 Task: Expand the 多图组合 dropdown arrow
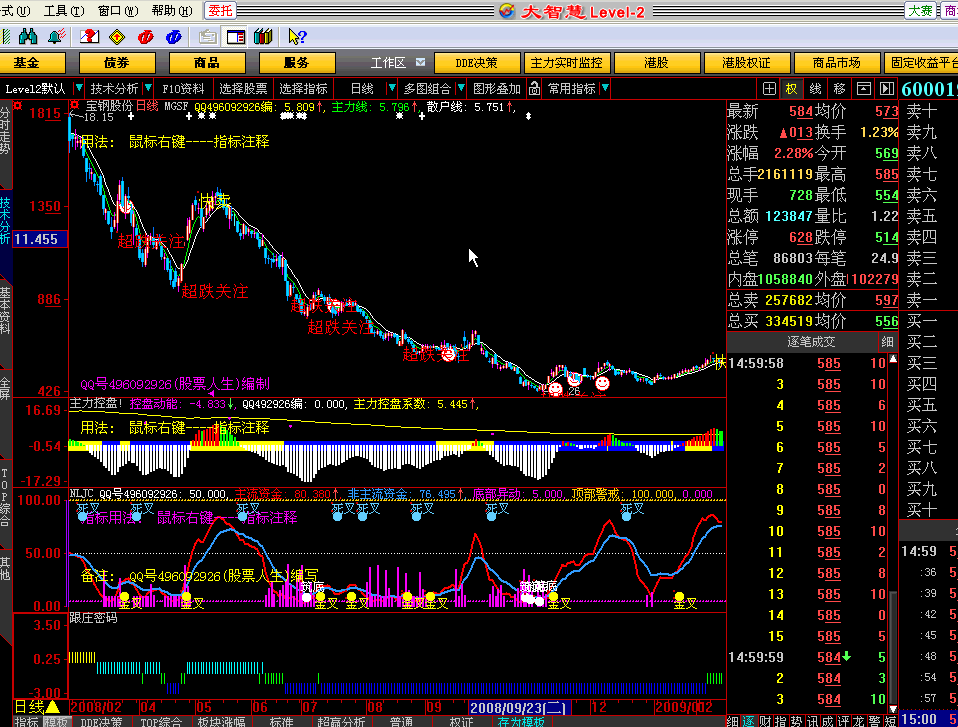[x=461, y=89]
